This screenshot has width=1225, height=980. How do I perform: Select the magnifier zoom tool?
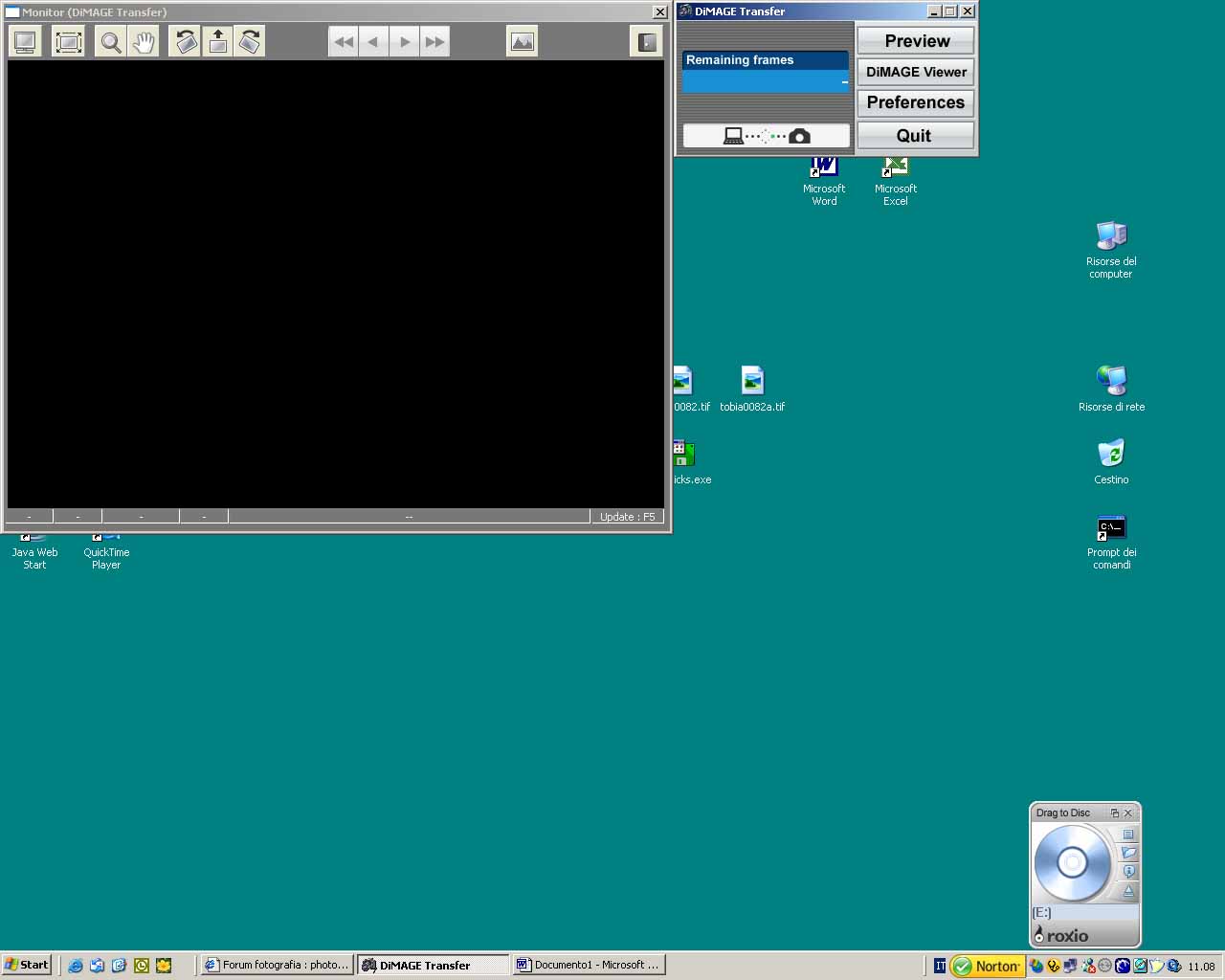(x=111, y=42)
